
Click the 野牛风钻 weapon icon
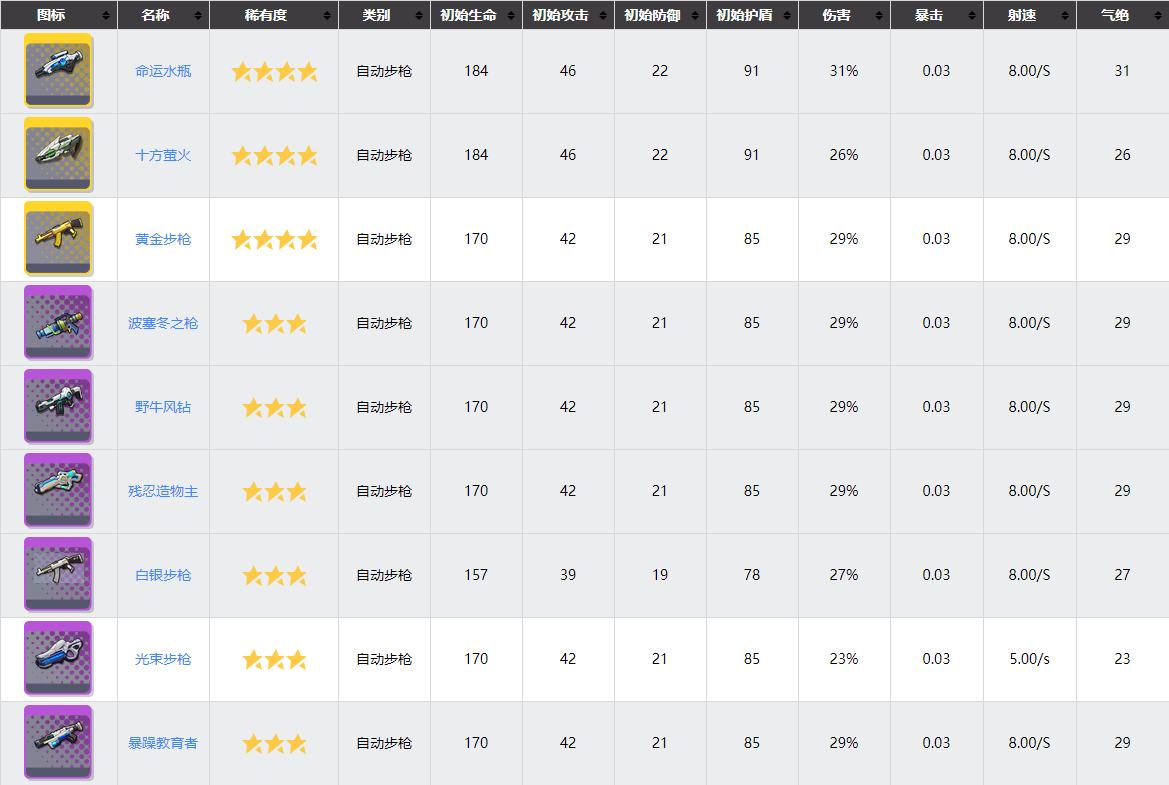(x=58, y=407)
